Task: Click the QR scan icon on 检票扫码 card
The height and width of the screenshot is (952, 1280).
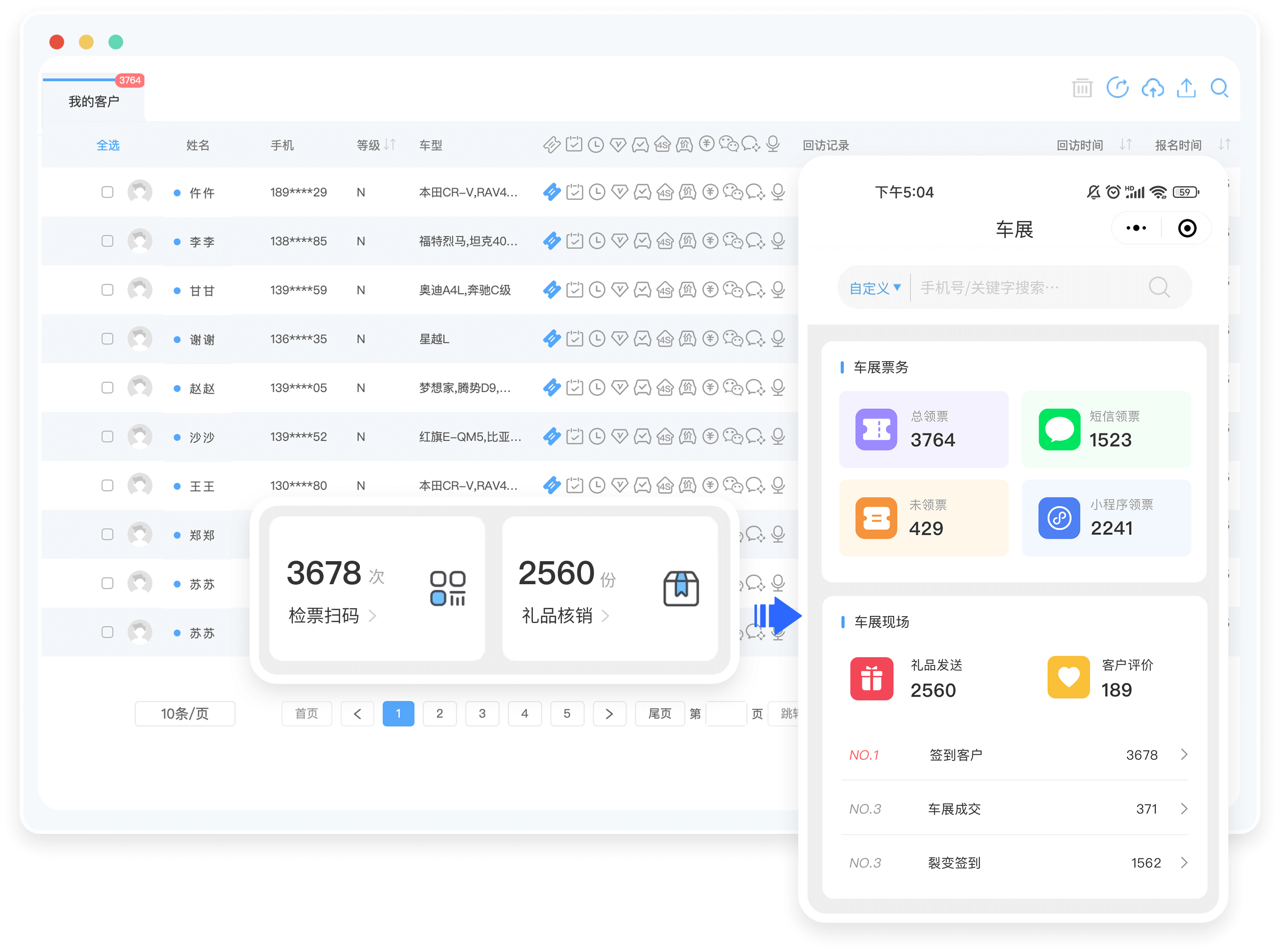Action: click(448, 588)
